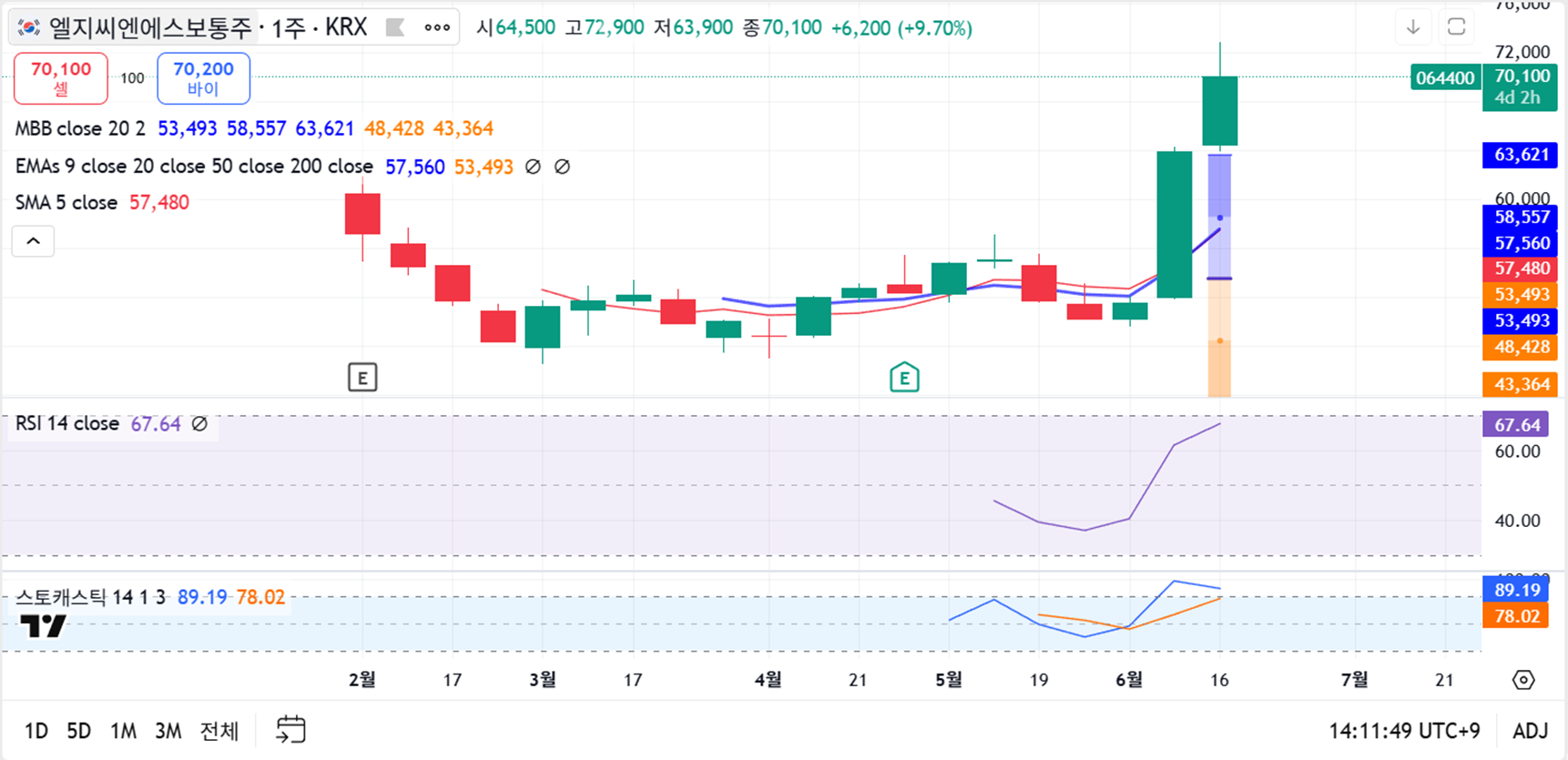This screenshot has width=1568, height=760.
Task: Click the South Korea flag symbol icon
Action: pyautogui.click(x=29, y=27)
